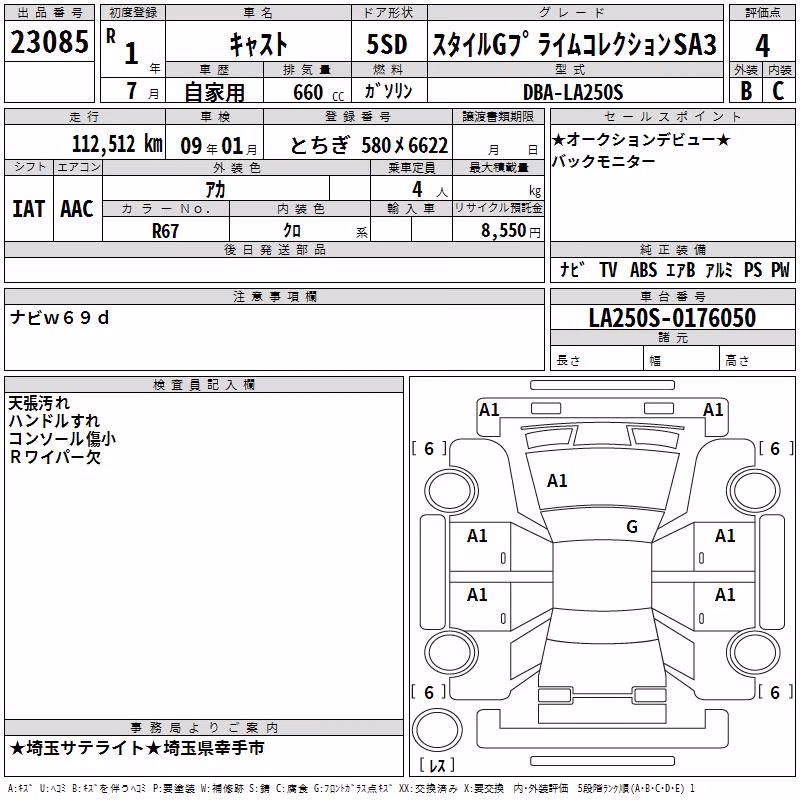The height and width of the screenshot is (800, 800).
Task: Click A1 on right-side rear door
Action: [725, 595]
